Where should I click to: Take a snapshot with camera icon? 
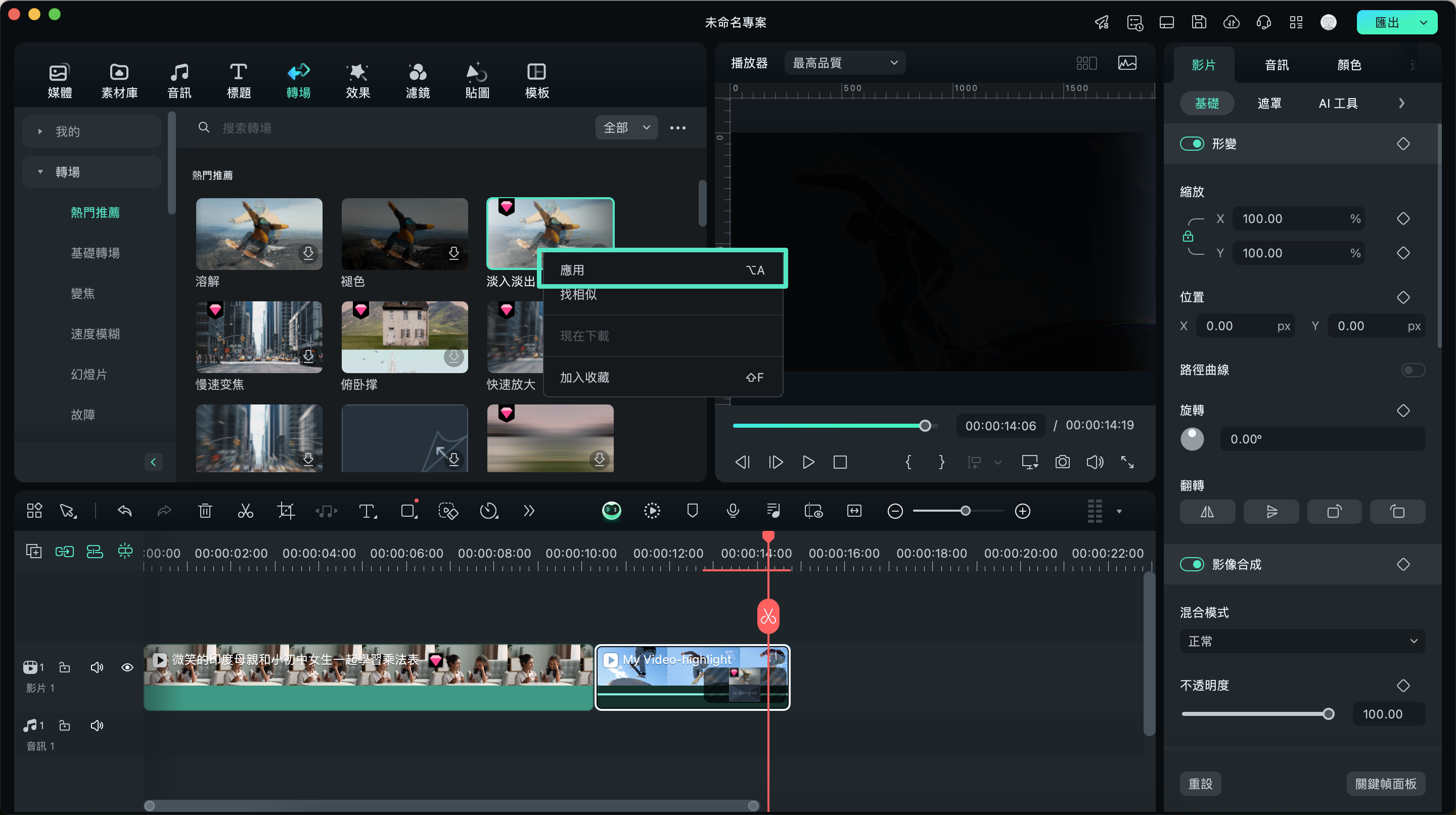(1062, 462)
